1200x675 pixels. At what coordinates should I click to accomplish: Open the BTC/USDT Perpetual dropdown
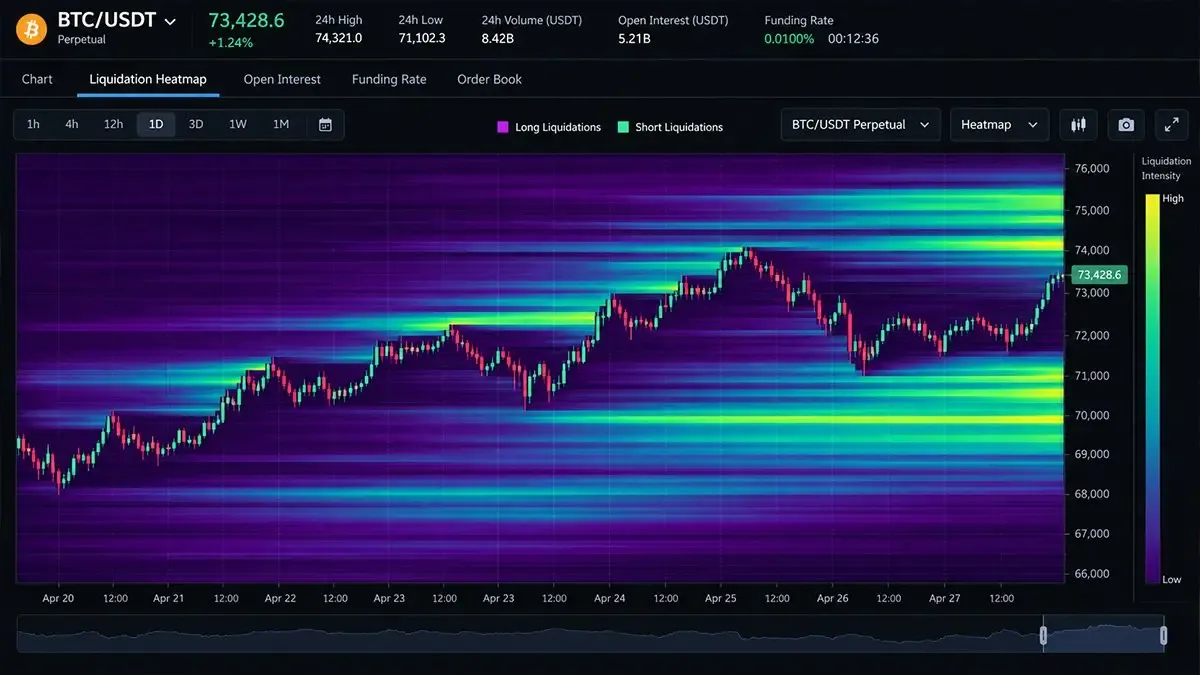(x=860, y=125)
